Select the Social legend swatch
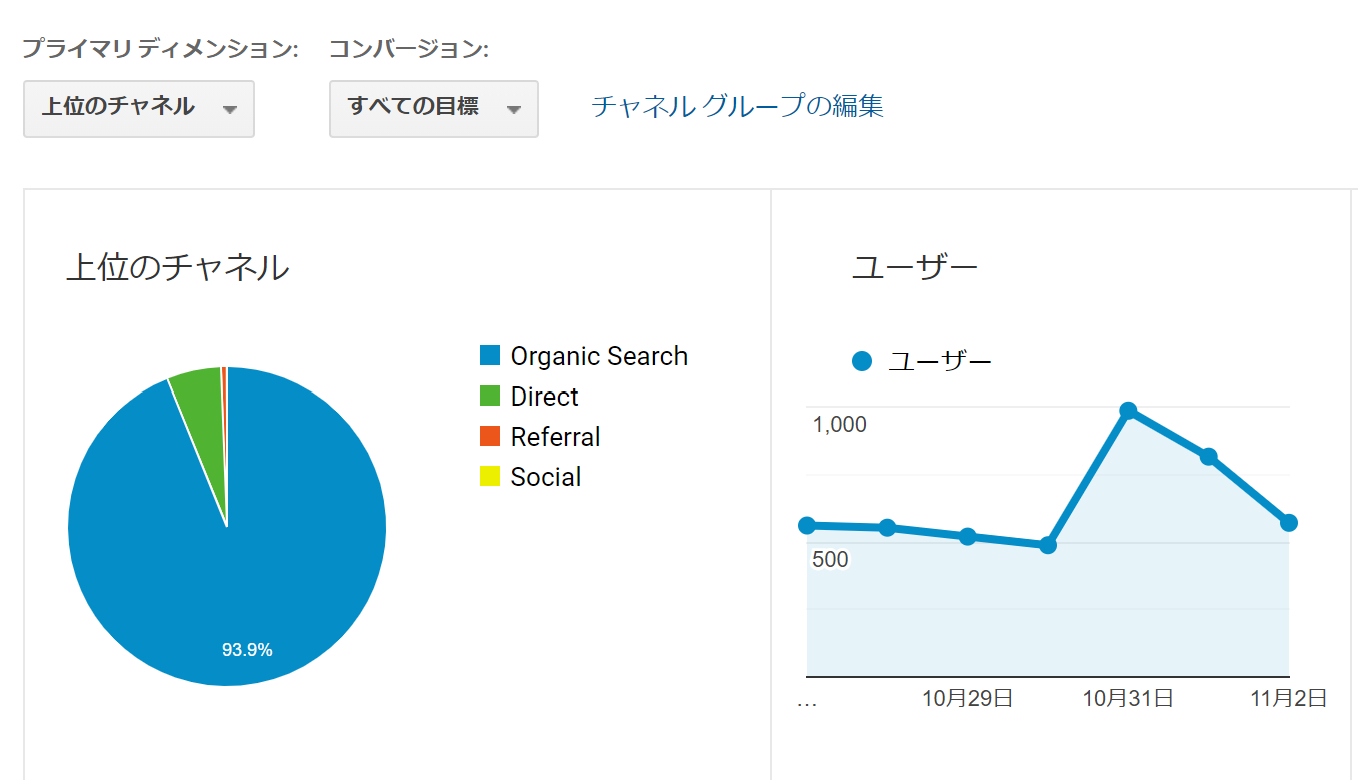 489,476
